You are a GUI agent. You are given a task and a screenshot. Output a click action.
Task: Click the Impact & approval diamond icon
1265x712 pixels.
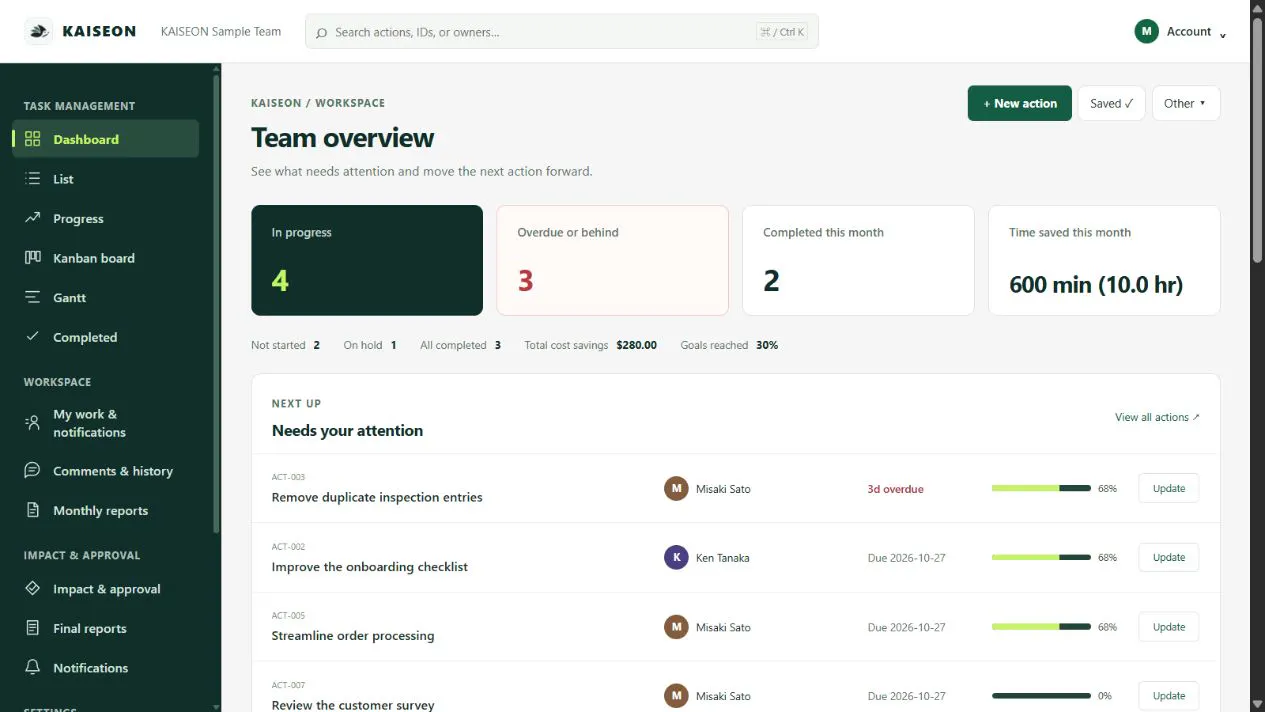33,589
